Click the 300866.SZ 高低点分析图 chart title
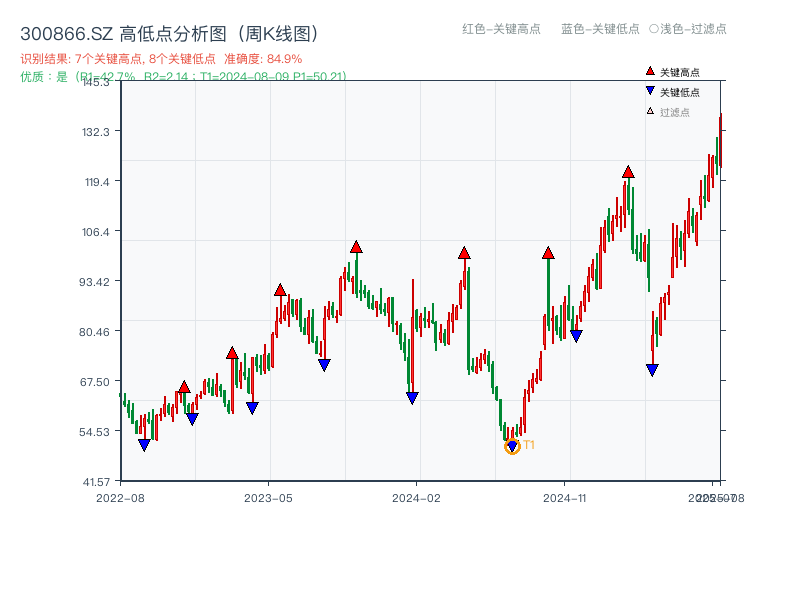The width and height of the screenshot is (800, 600). 169,34
